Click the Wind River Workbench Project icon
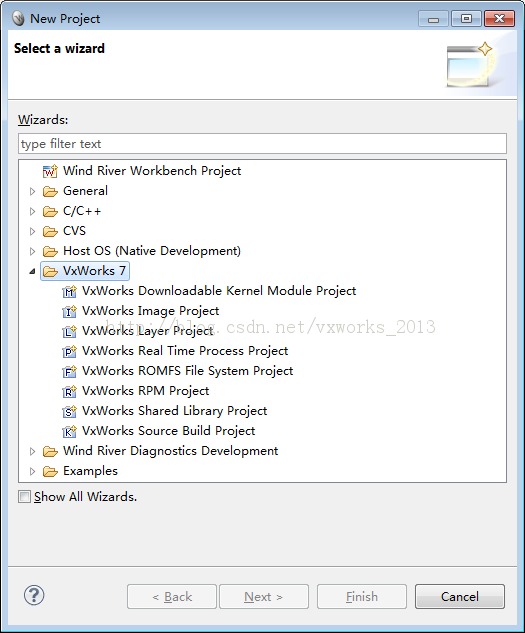 pyautogui.click(x=50, y=171)
